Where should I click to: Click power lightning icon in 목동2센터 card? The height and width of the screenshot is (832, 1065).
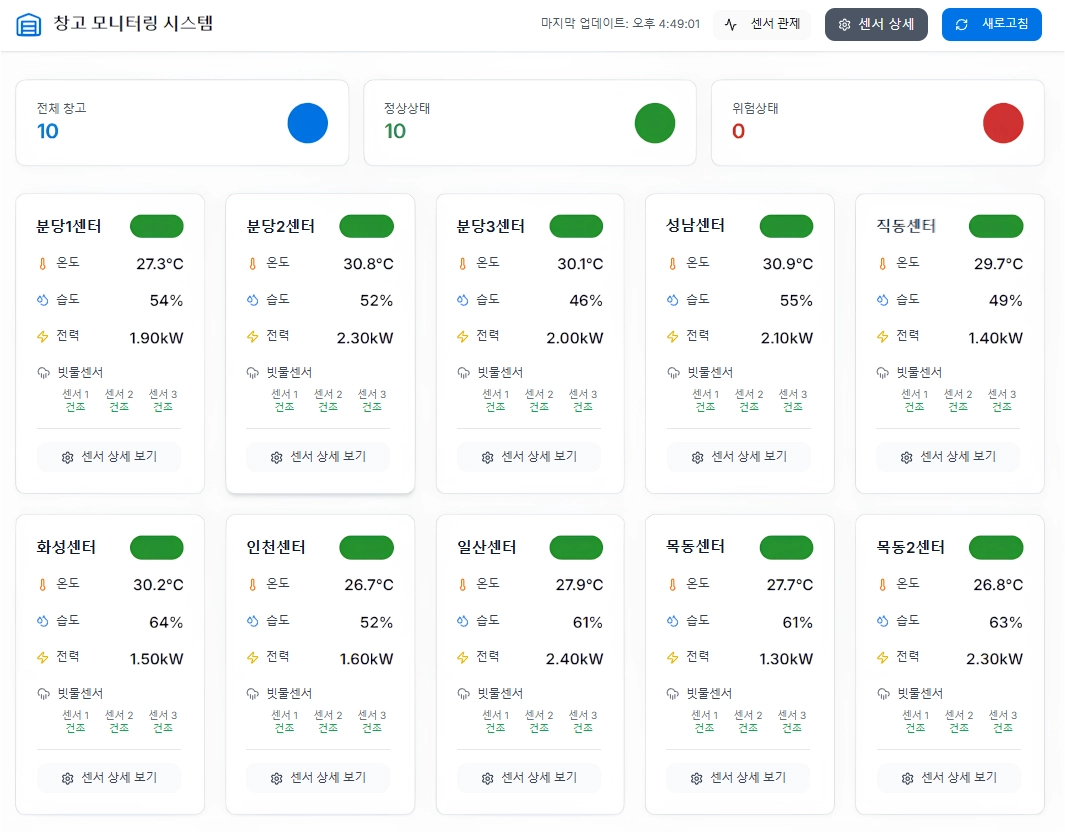point(883,658)
